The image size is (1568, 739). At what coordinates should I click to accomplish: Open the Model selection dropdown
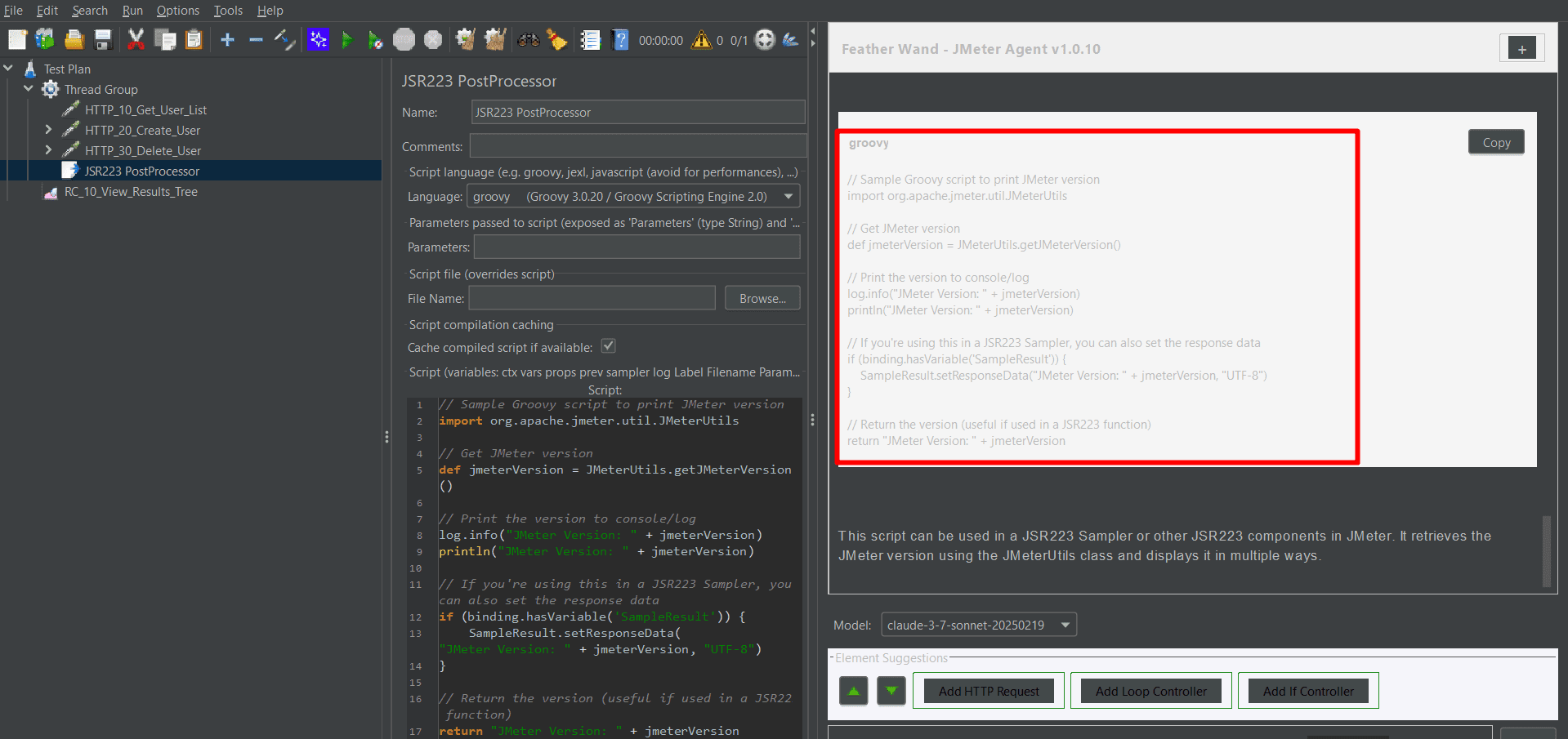pos(978,625)
